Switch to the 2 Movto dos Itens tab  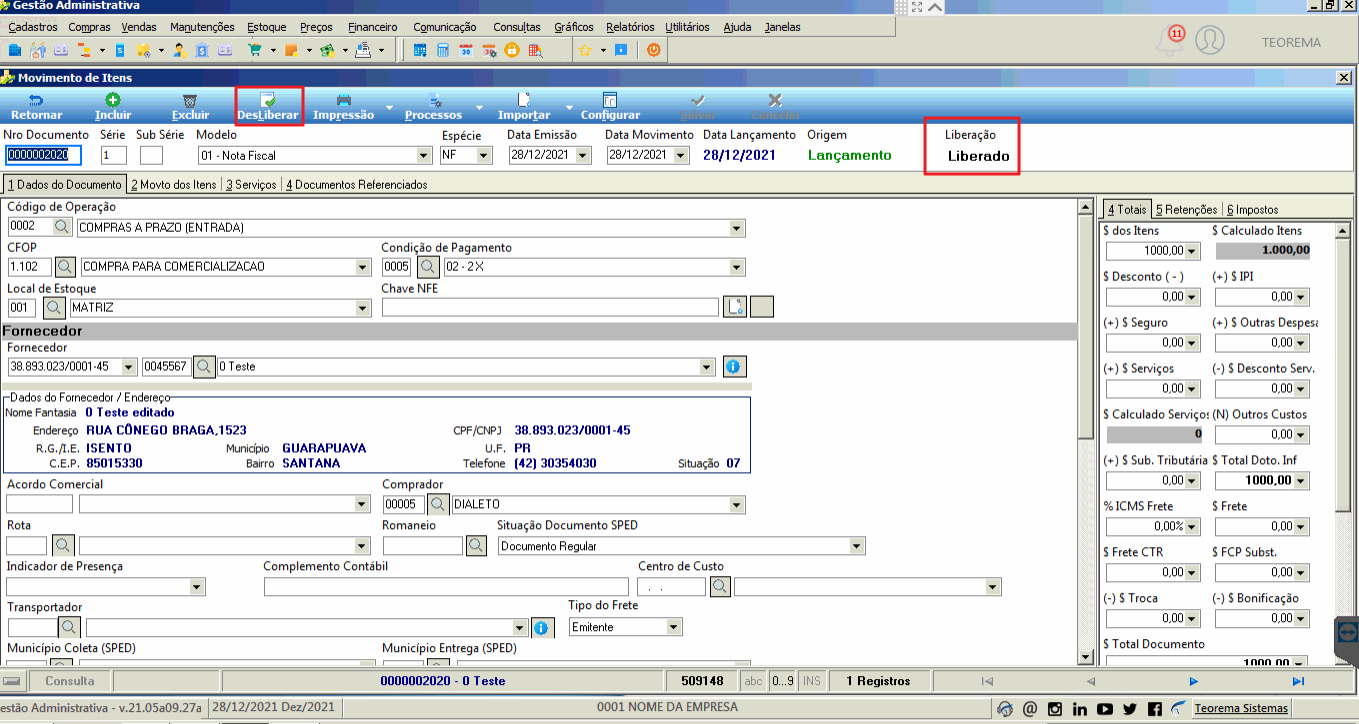click(x=174, y=184)
